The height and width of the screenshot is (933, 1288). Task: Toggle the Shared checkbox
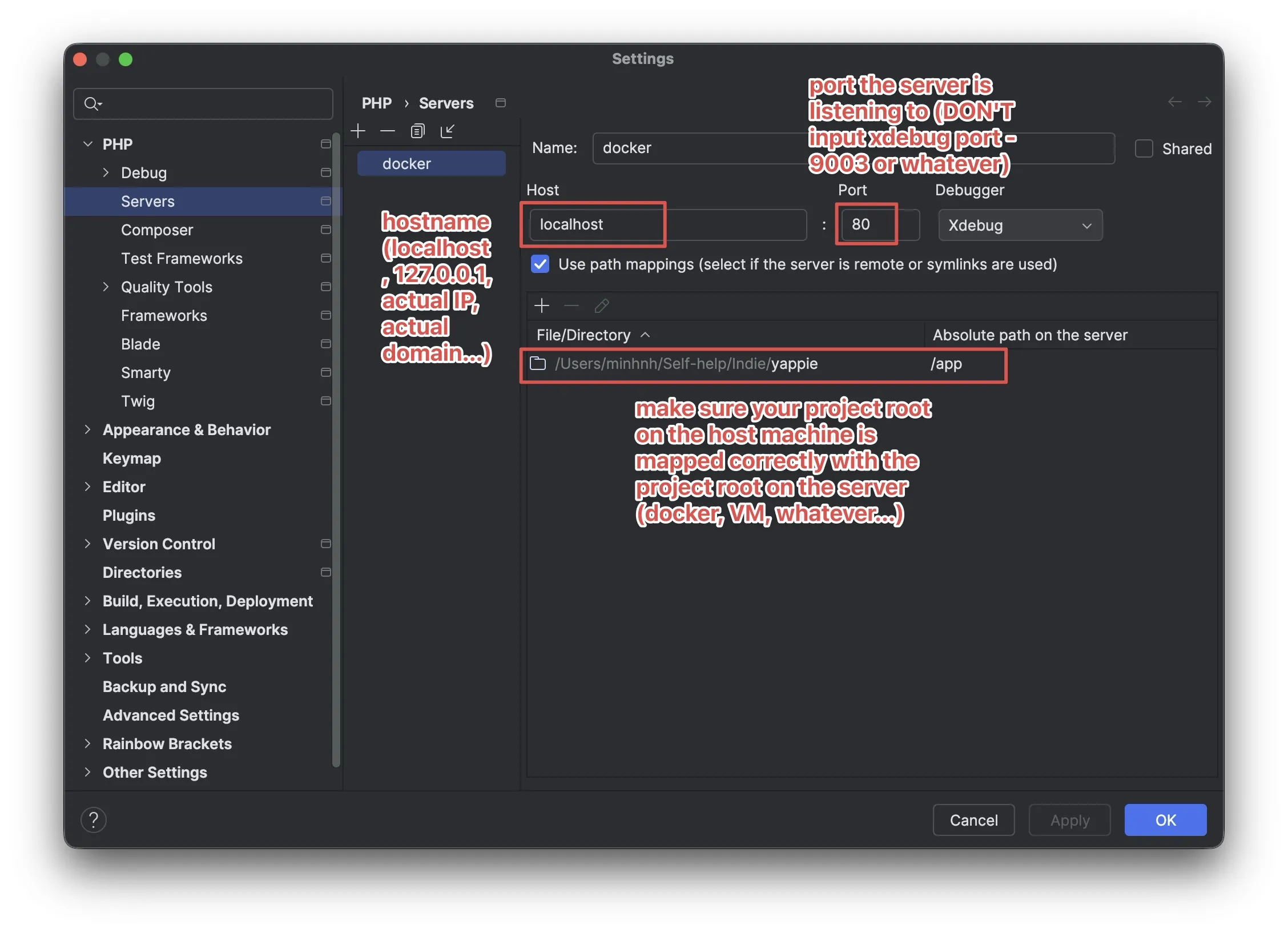point(1144,148)
